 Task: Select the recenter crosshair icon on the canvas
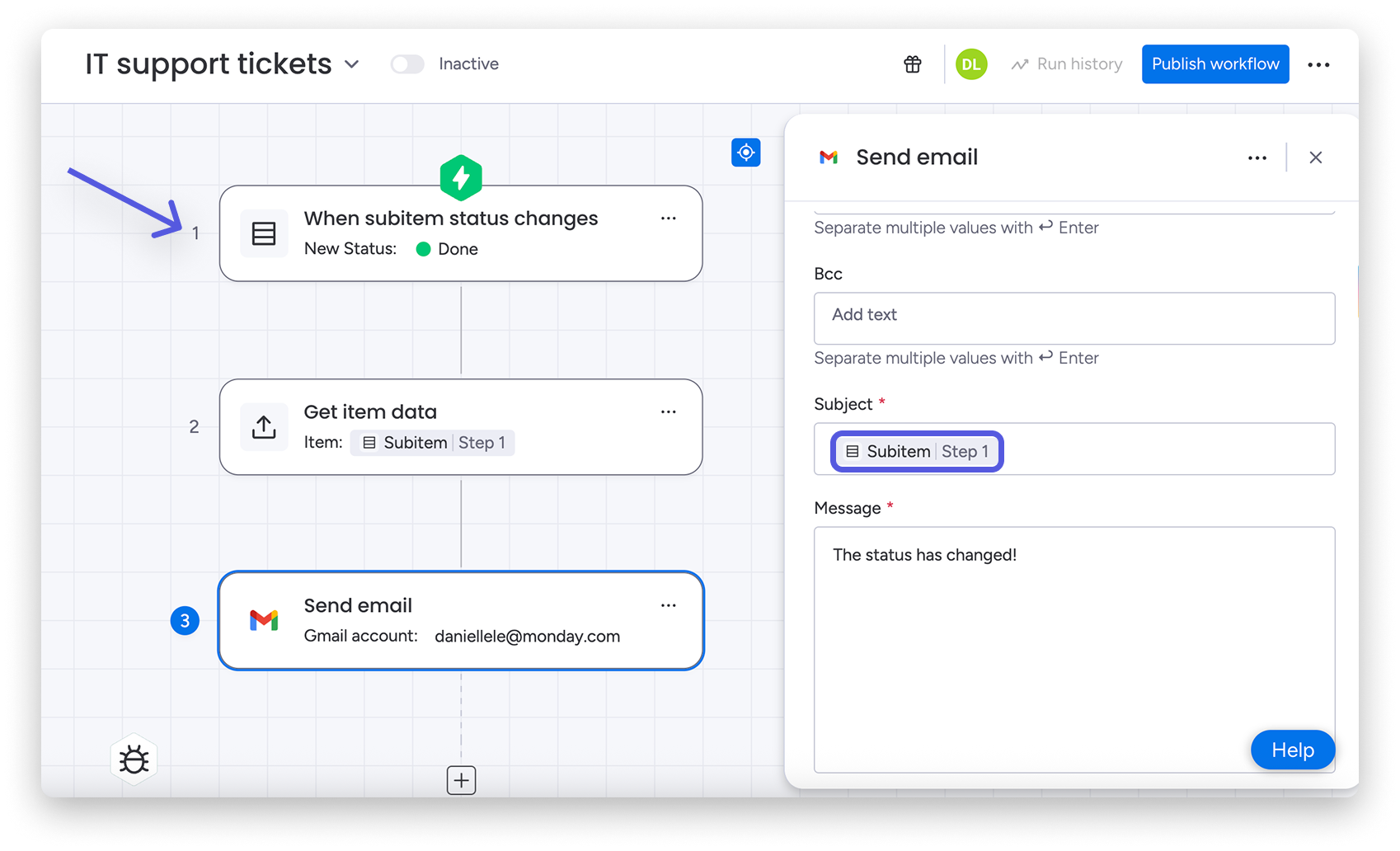point(745,153)
